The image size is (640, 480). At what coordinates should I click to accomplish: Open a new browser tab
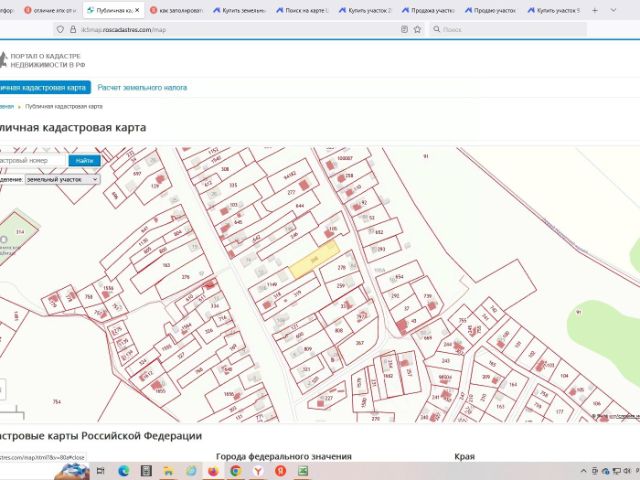[594, 10]
